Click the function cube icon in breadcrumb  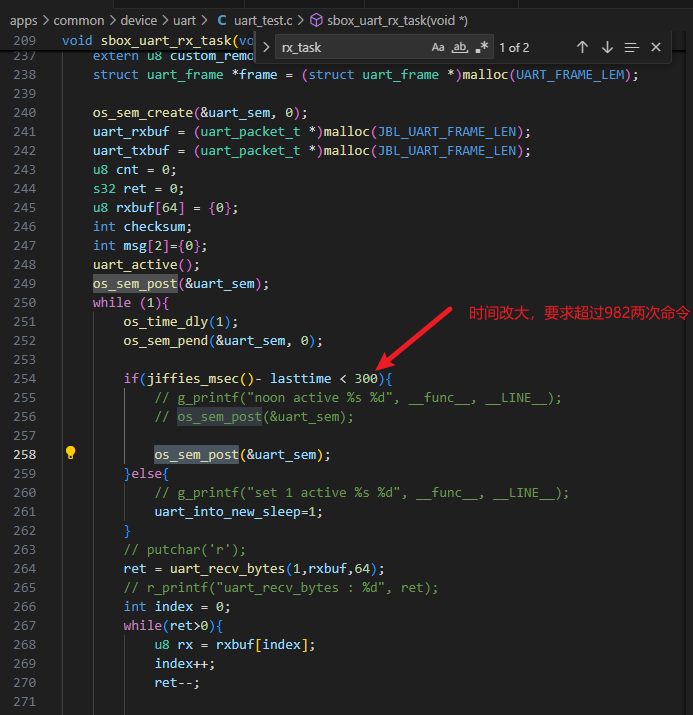click(x=316, y=21)
